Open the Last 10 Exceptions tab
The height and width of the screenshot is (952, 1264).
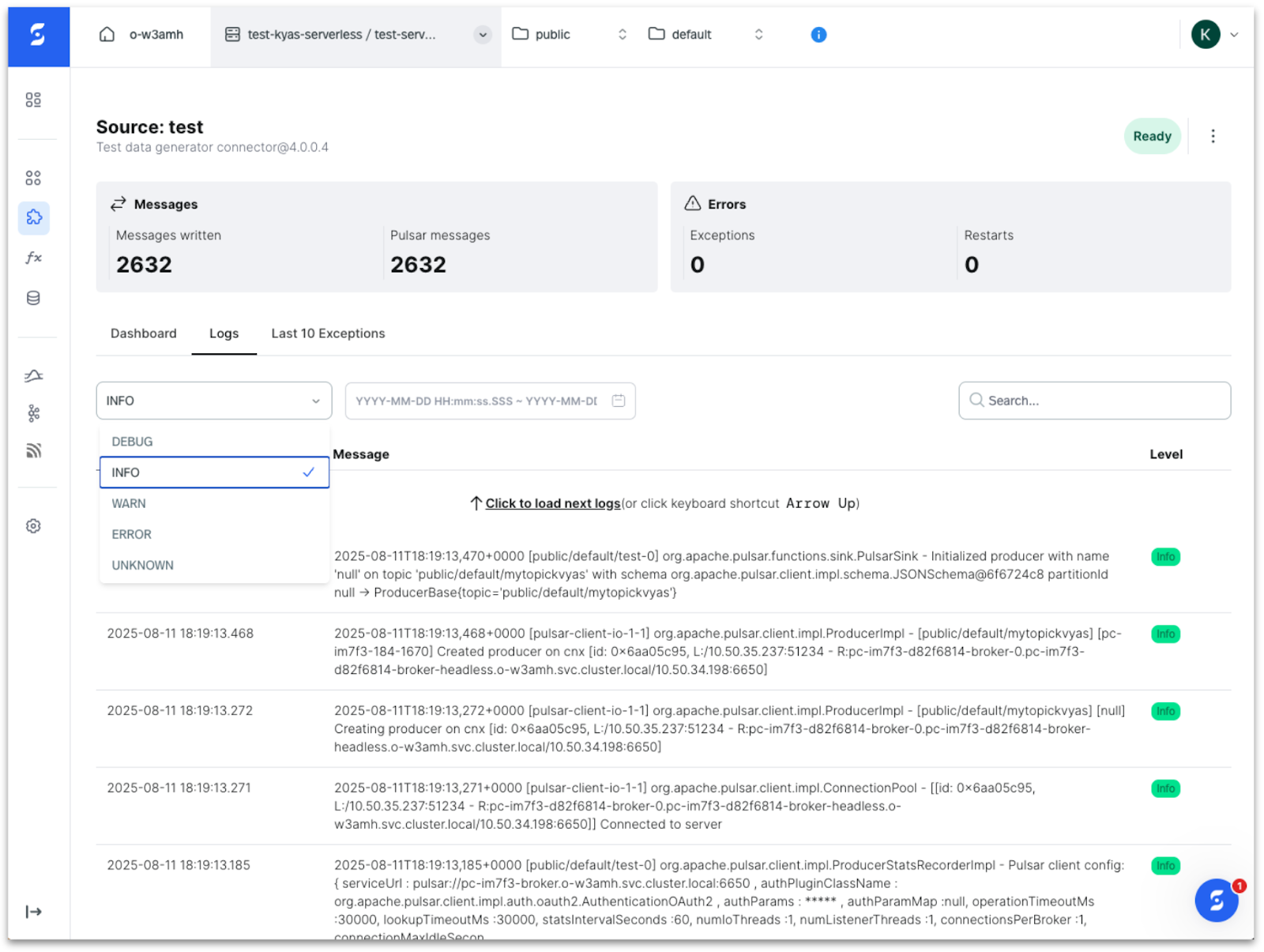[328, 333]
